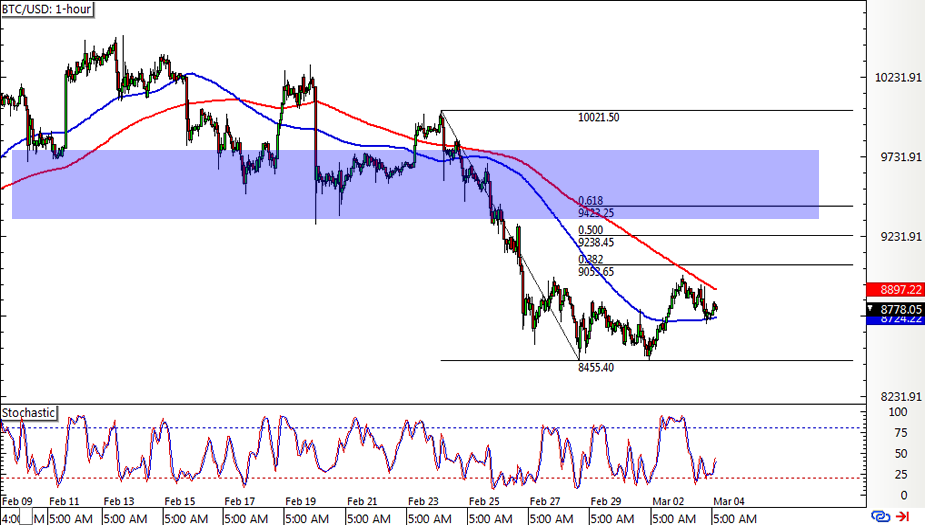Click the red 8897.22 moving average price tag
The width and height of the screenshot is (925, 525).
click(x=895, y=290)
